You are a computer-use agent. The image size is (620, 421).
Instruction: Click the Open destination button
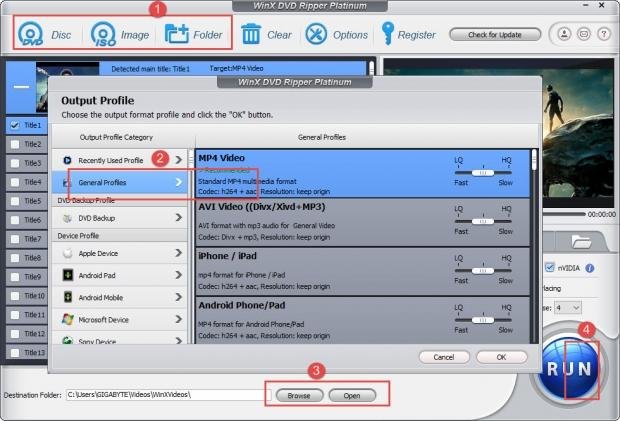click(x=352, y=395)
